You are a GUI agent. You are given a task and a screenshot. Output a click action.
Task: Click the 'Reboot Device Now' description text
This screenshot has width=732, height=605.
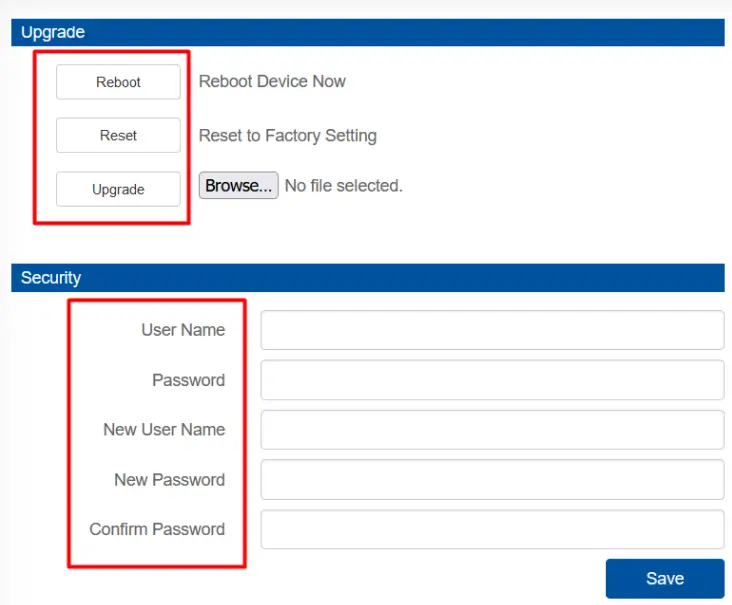272,82
